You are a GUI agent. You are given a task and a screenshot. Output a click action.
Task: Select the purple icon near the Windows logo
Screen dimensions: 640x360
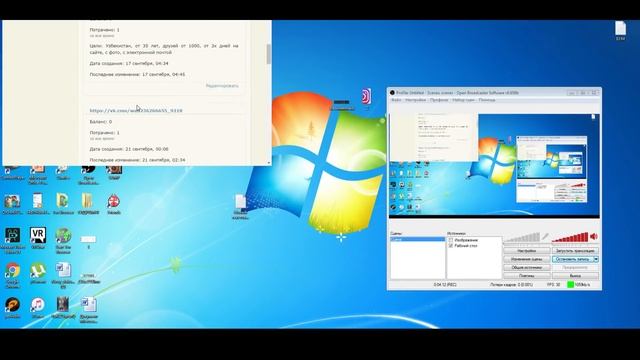(x=366, y=97)
